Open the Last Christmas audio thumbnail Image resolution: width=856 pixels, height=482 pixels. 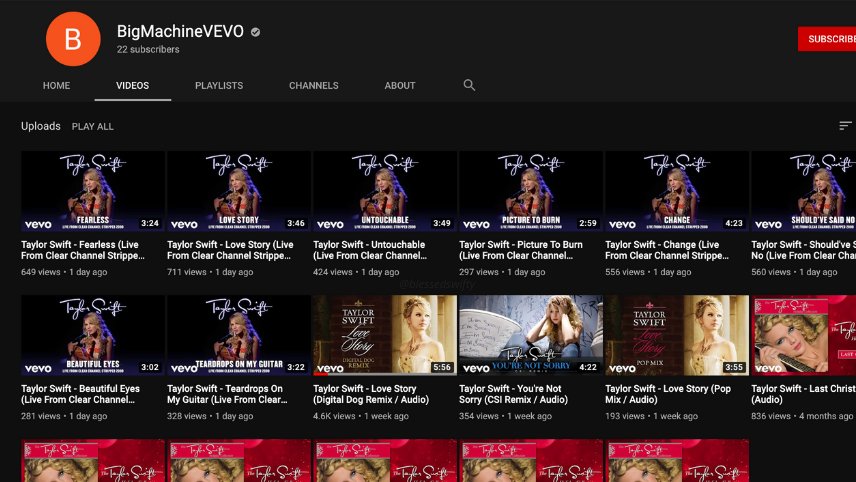click(804, 335)
